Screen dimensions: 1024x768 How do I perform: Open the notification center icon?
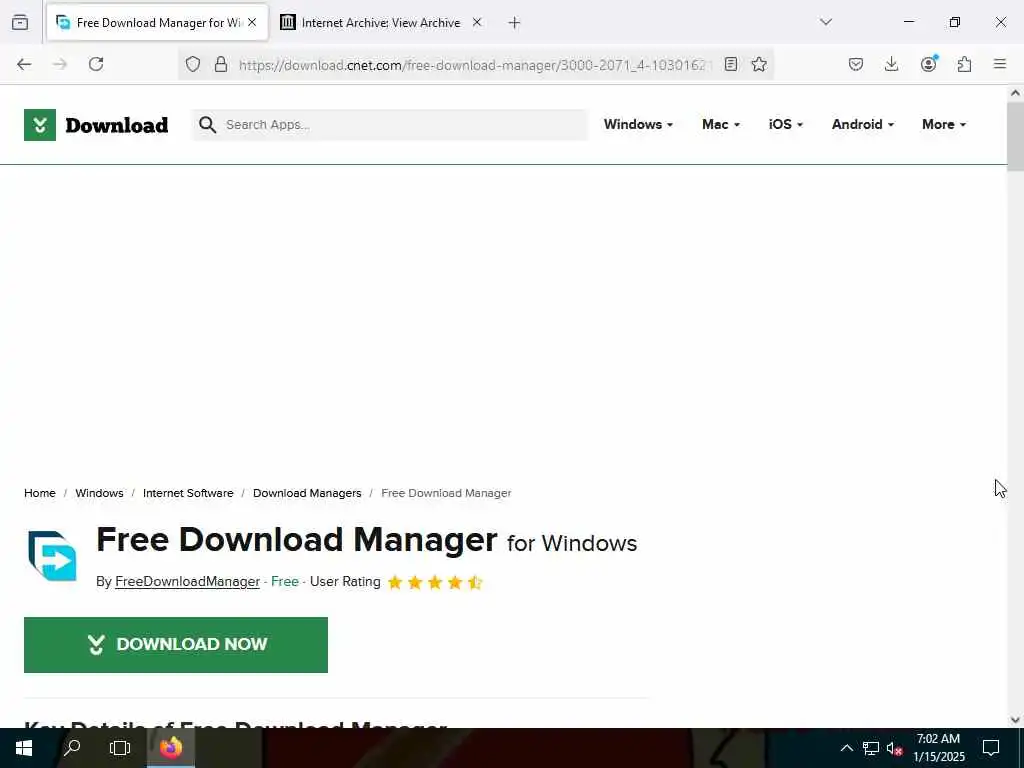coord(991,748)
